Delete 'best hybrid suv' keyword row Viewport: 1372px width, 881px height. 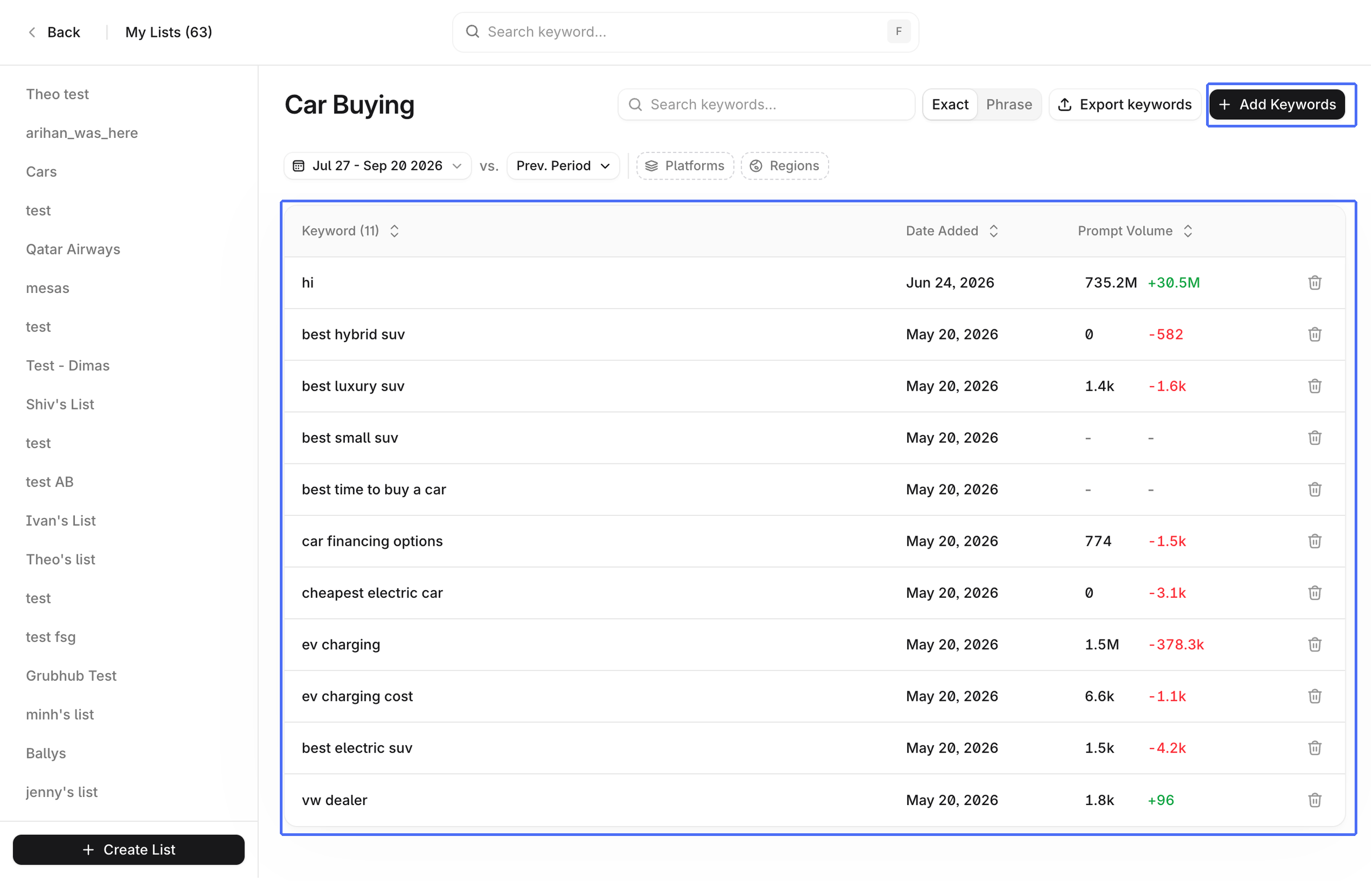[x=1314, y=334]
